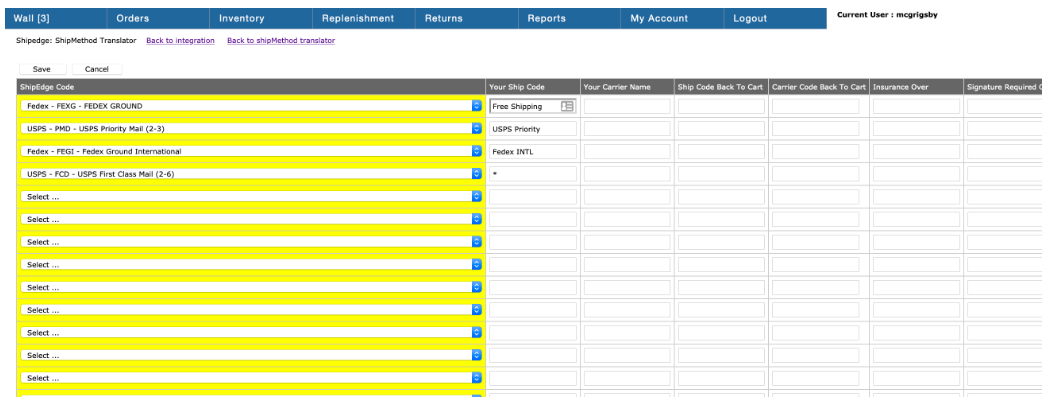The width and height of the screenshot is (1050, 408).
Task: Click Your Carrier Name field in USPS Priority row
Action: 627,129
